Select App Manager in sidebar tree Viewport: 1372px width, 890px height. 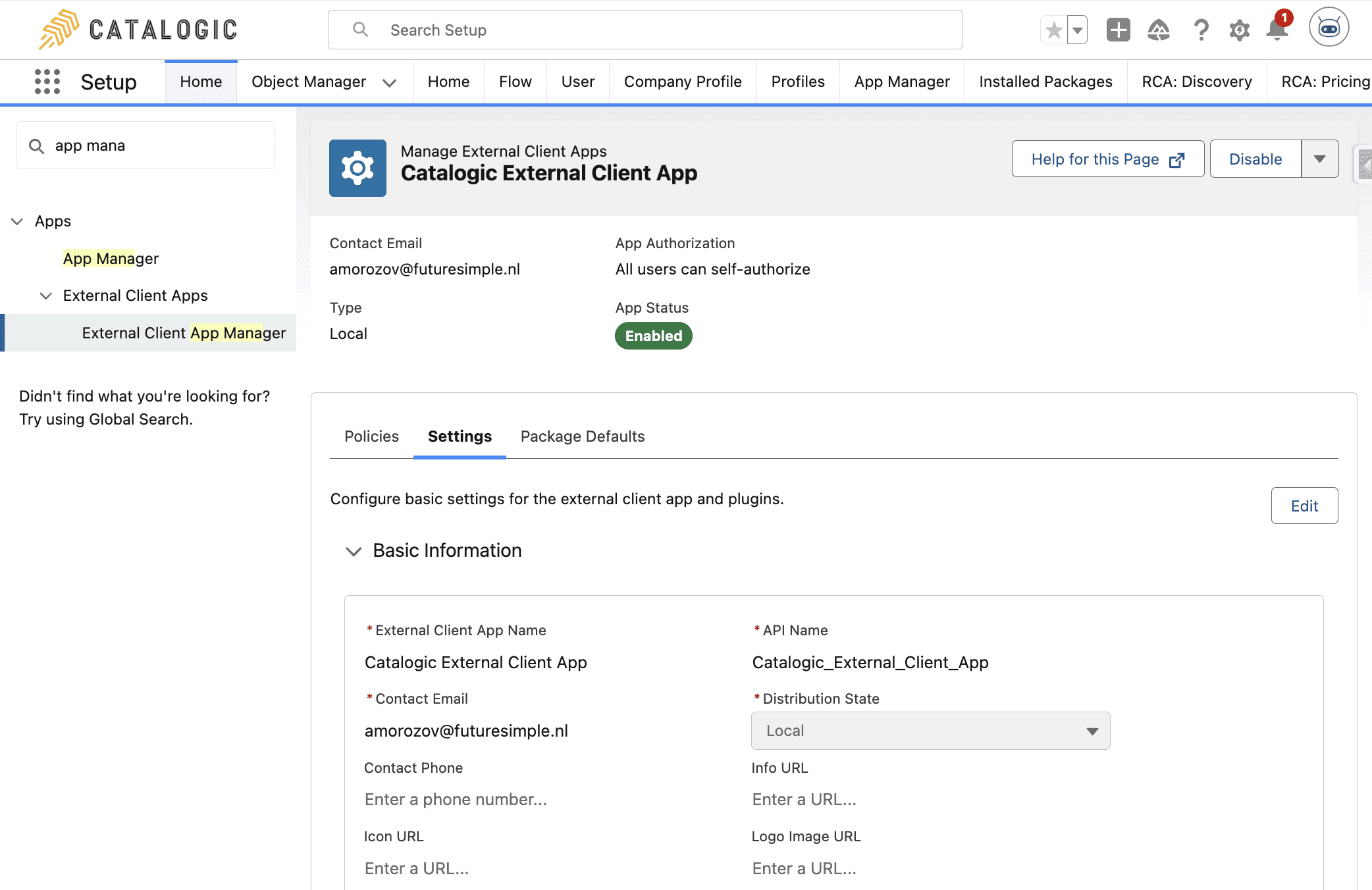111,259
